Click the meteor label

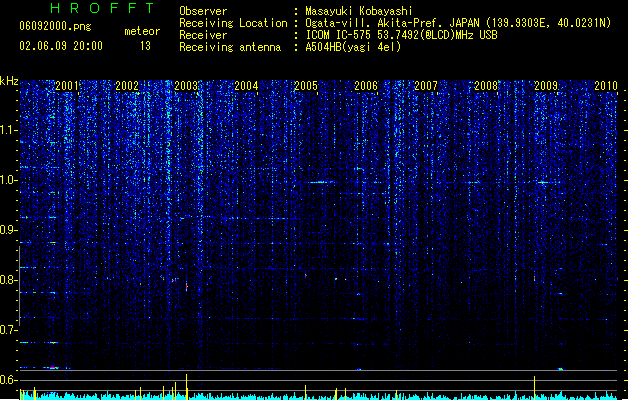point(142,31)
